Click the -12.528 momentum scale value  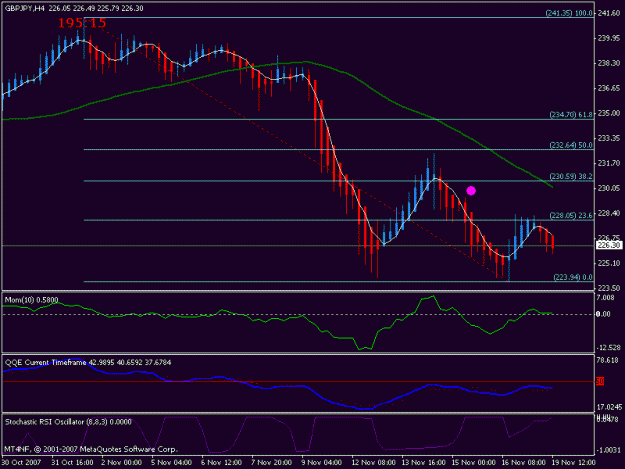pos(608,347)
